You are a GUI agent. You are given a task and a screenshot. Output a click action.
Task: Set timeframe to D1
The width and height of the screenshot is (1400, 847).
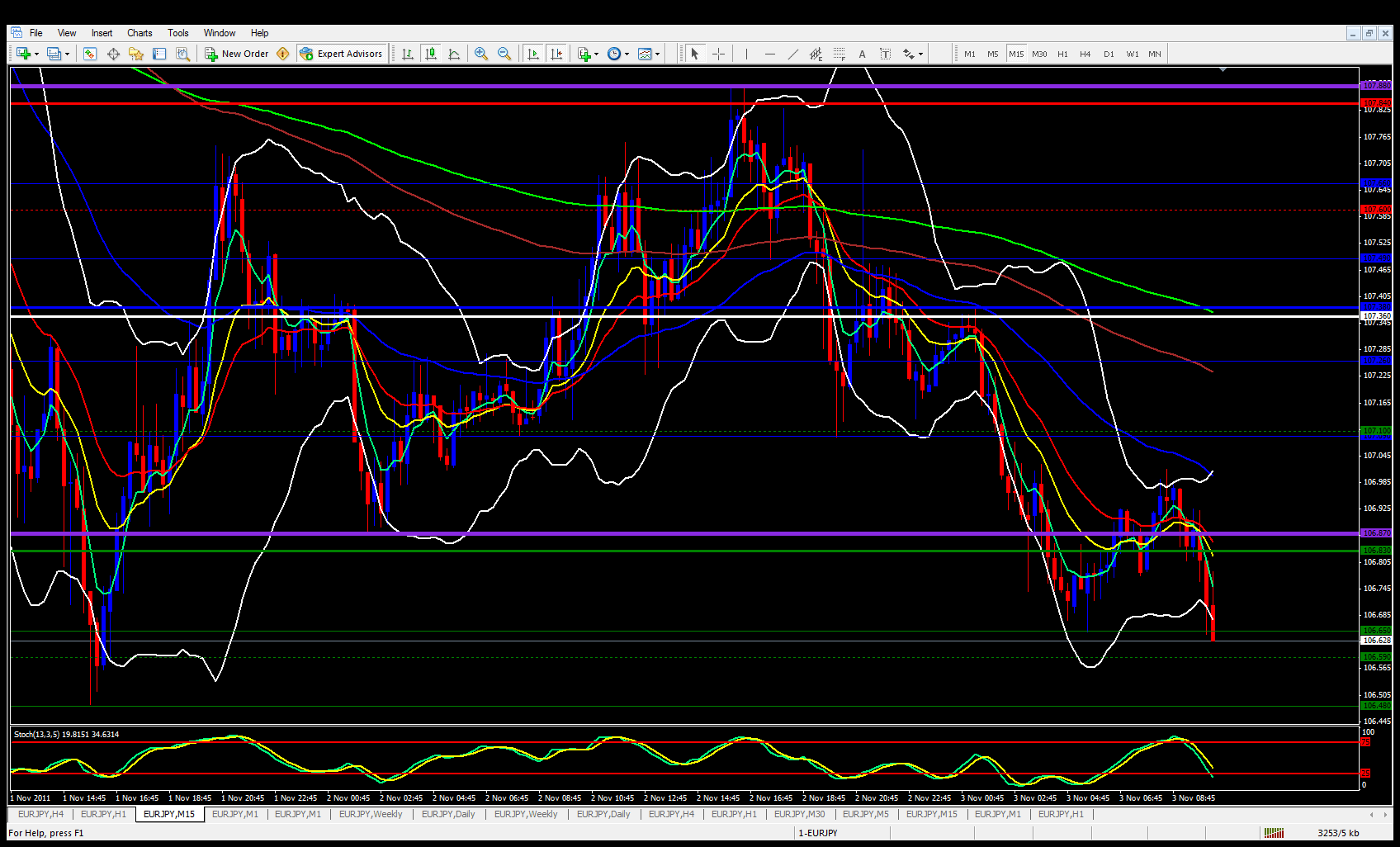[1109, 54]
